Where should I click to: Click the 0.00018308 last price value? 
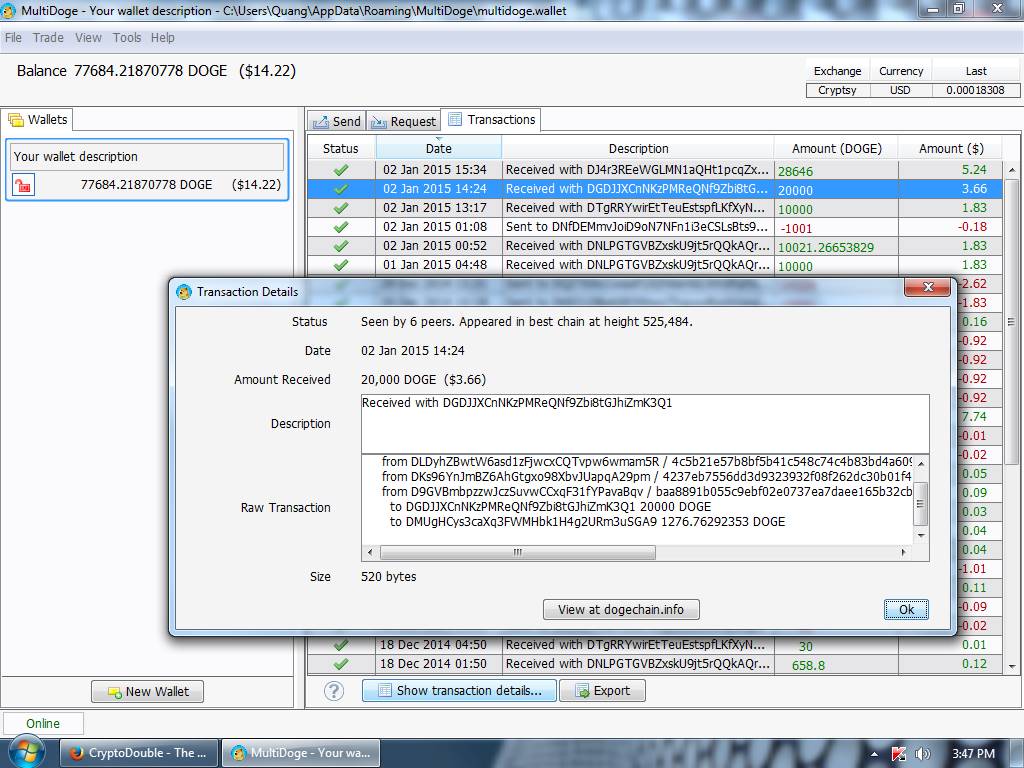pos(975,90)
